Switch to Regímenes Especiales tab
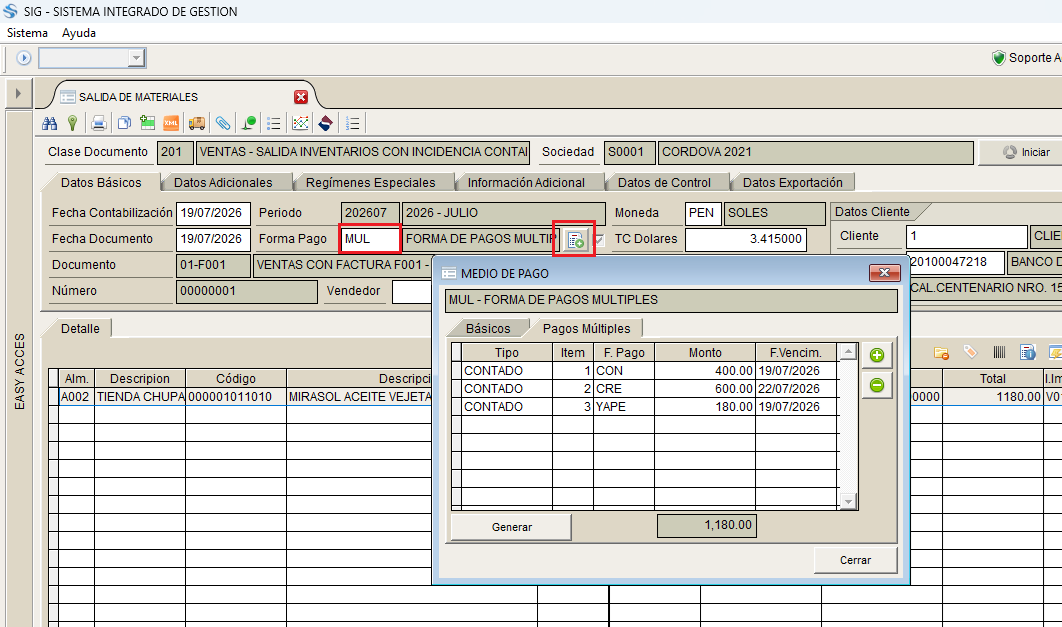1062x627 pixels. tap(370, 182)
